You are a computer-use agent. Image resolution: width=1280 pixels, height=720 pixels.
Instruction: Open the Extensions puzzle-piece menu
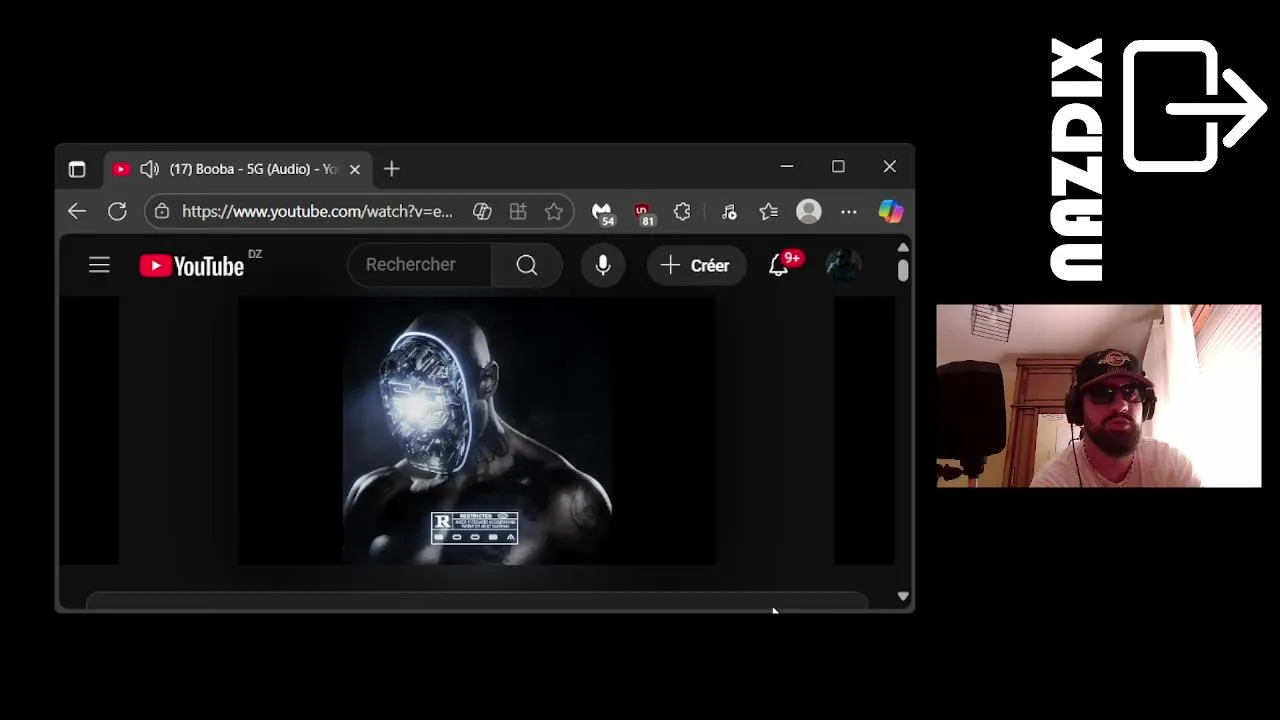[682, 211]
